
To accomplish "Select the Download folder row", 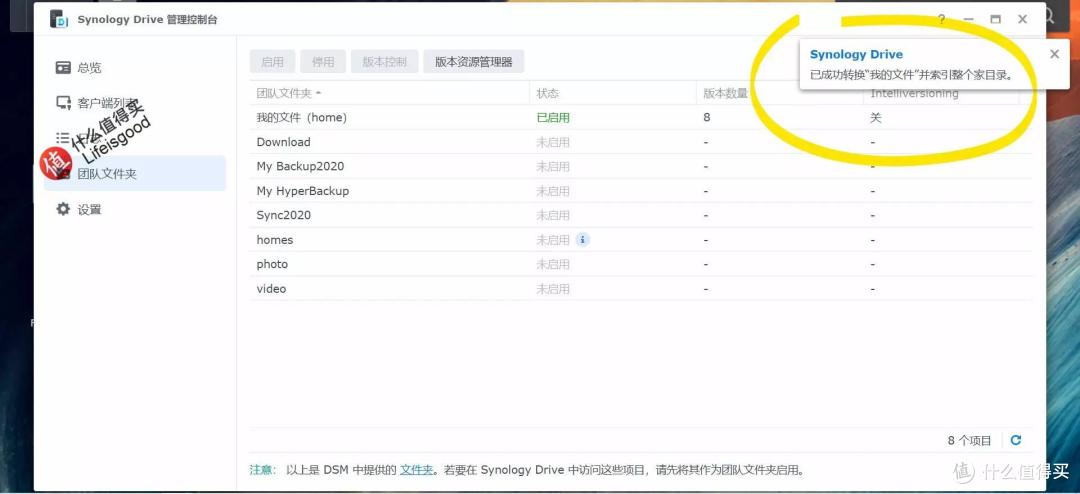I will tap(641, 142).
